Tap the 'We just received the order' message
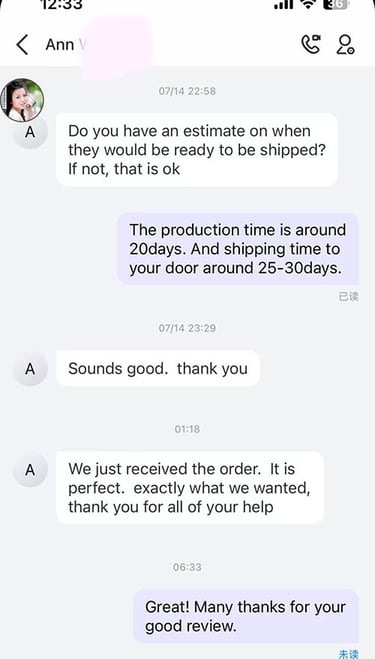Viewport: 375px width, 659px height. [190, 488]
